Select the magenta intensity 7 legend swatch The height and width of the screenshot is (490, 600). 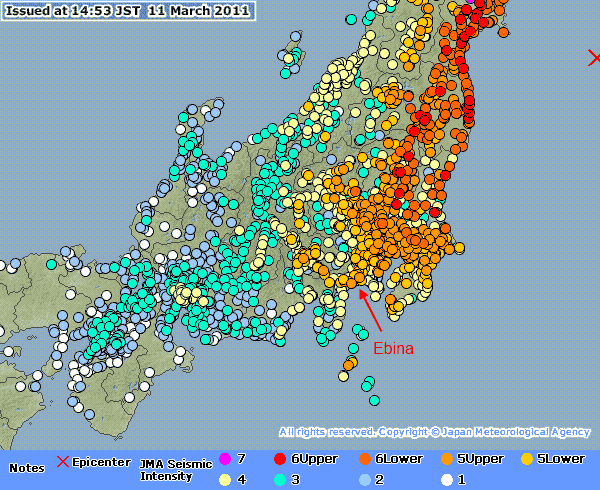coord(225,459)
